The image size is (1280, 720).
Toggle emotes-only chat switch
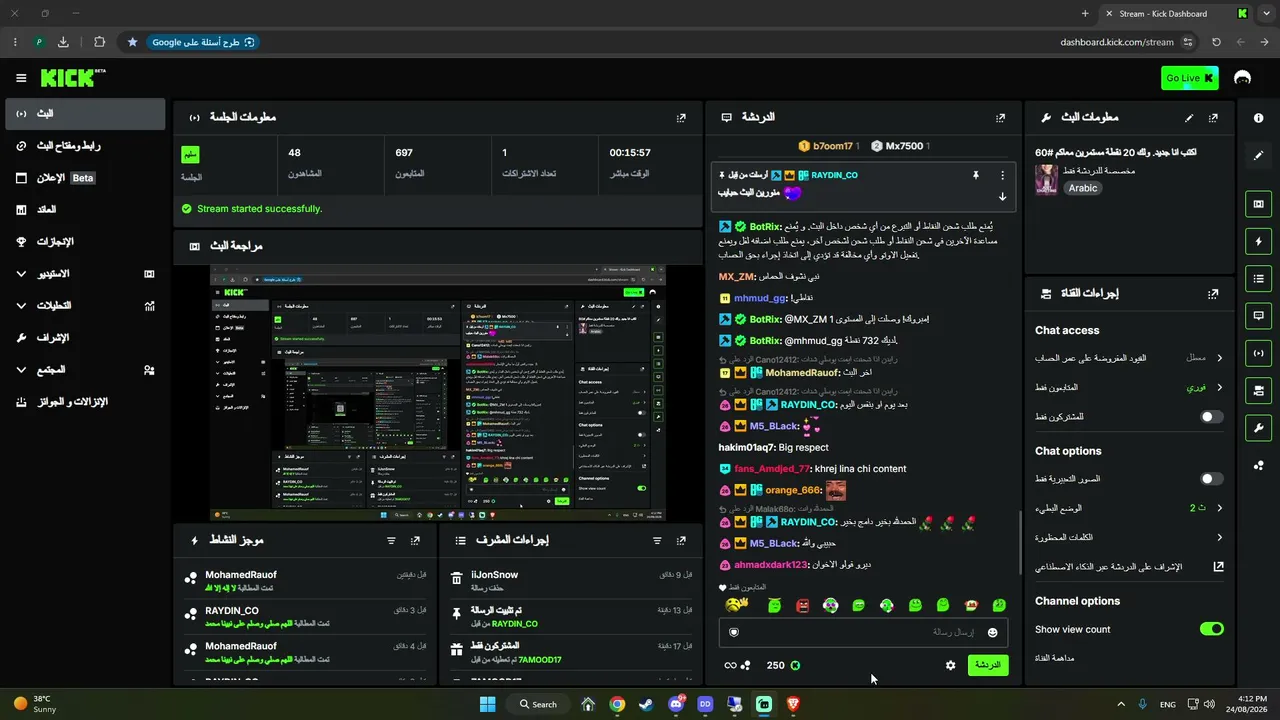[x=1211, y=479]
